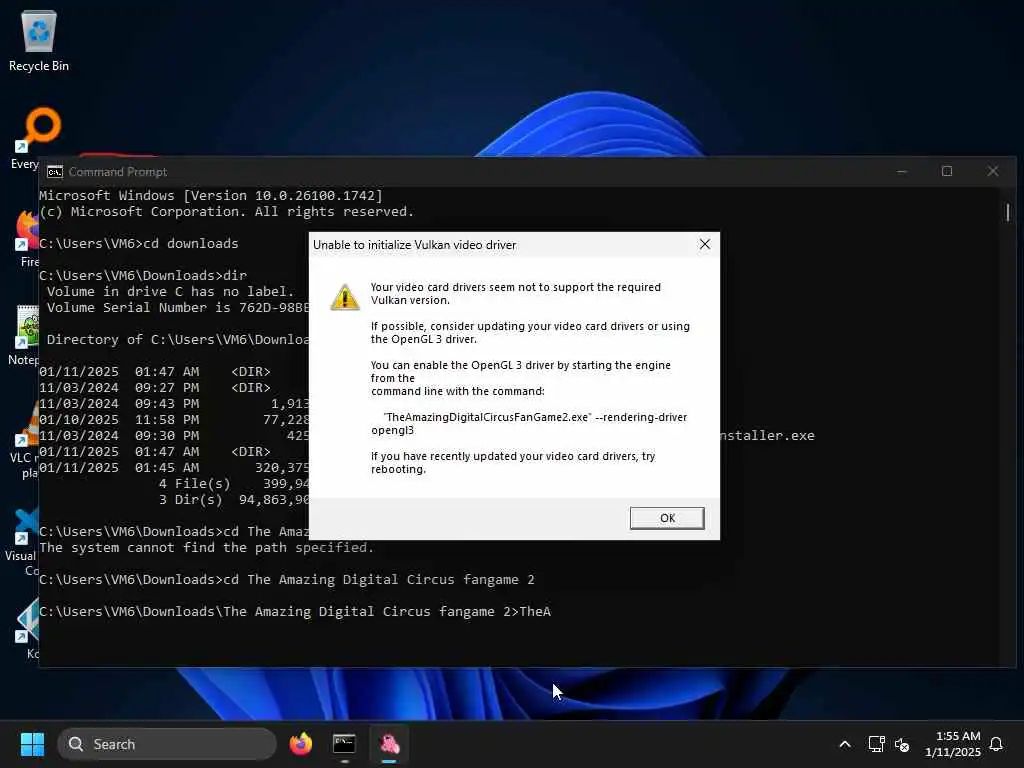Click 'The system cannot find the path specified.' line
This screenshot has height=768, width=1024.
point(206,547)
